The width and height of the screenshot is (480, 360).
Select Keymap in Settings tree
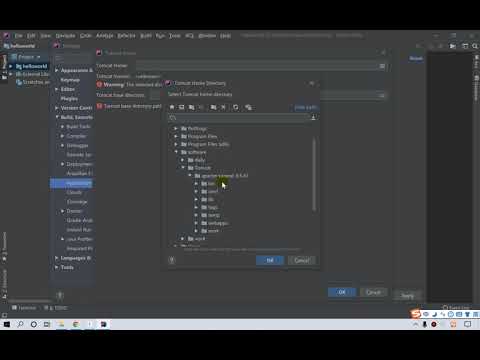[x=70, y=80]
